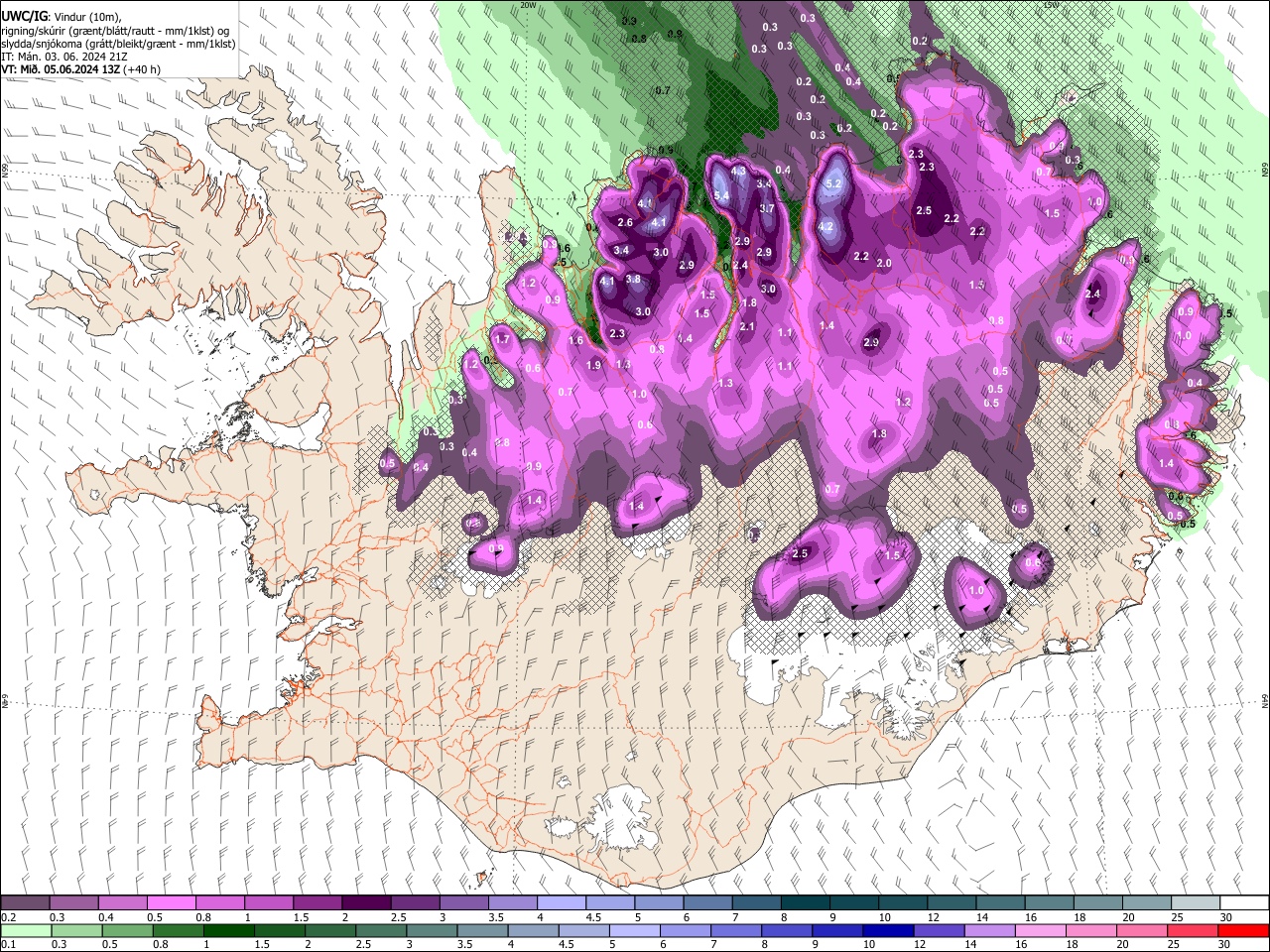The width and height of the screenshot is (1270, 952).
Task: Pick top-row white swatch after 30
Action: (1243, 903)
